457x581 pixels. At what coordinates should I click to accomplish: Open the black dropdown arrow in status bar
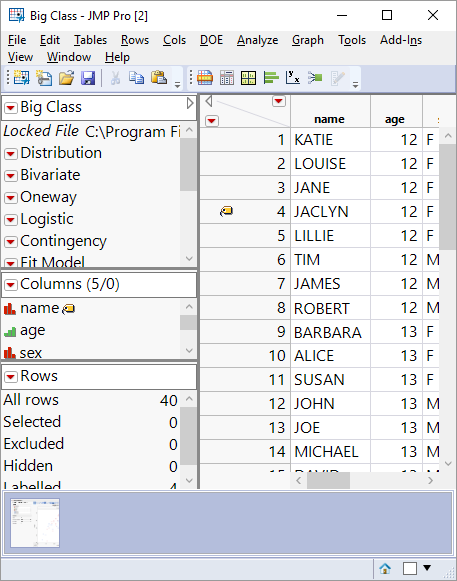[x=427, y=567]
